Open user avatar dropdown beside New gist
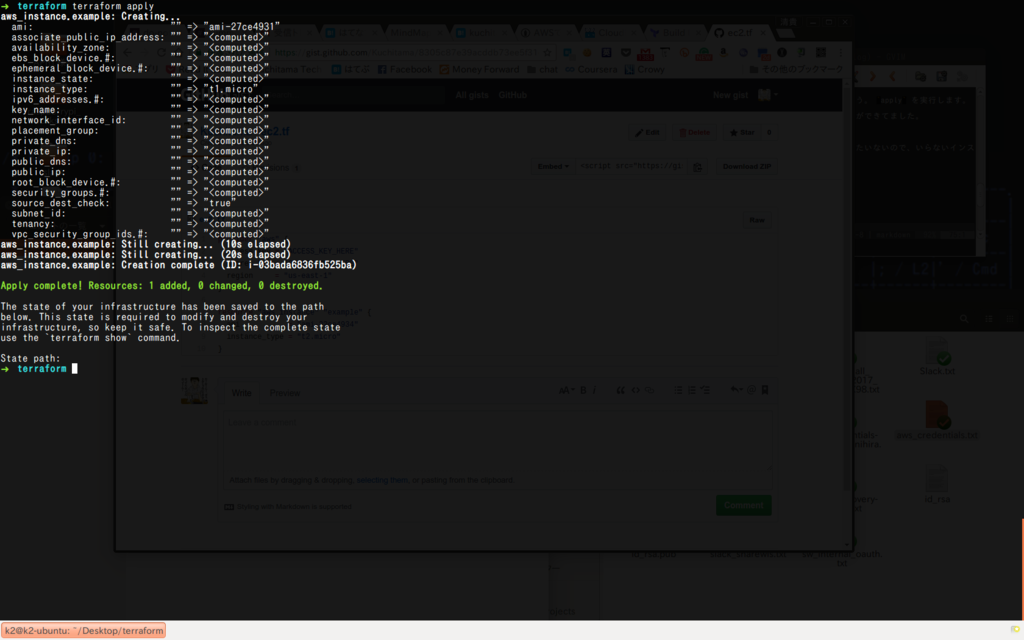The image size is (1024, 640). point(768,95)
